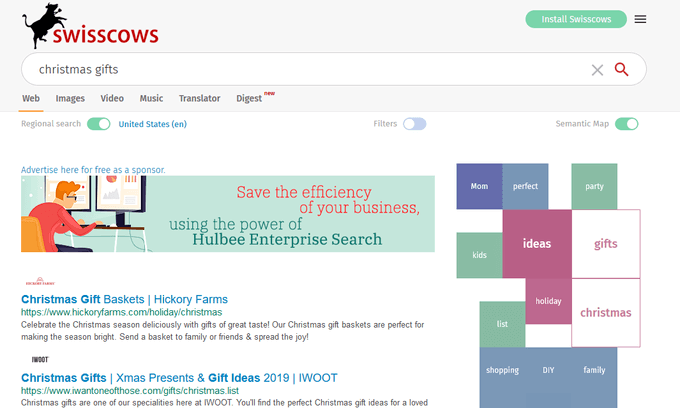Select the 'DIY' semantic map tile
The width and height of the screenshot is (680, 408).
[x=548, y=370]
